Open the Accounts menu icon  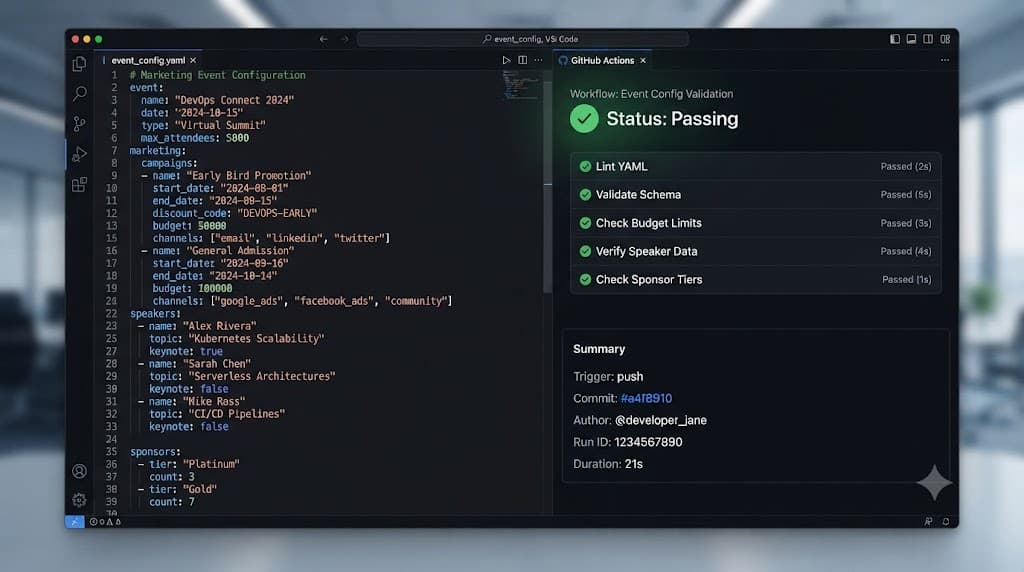(79, 471)
